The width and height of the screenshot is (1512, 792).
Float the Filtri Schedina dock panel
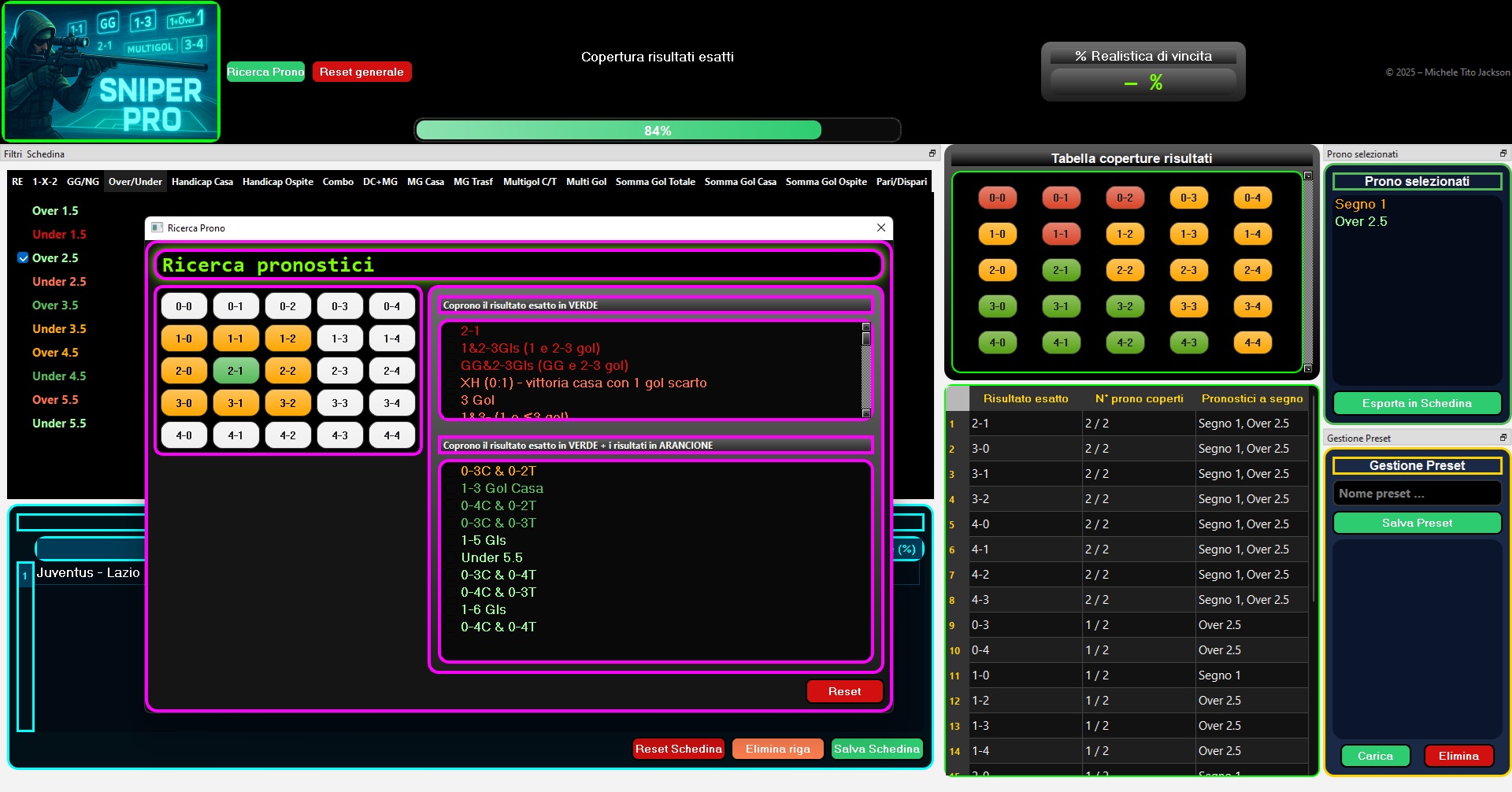[x=932, y=154]
